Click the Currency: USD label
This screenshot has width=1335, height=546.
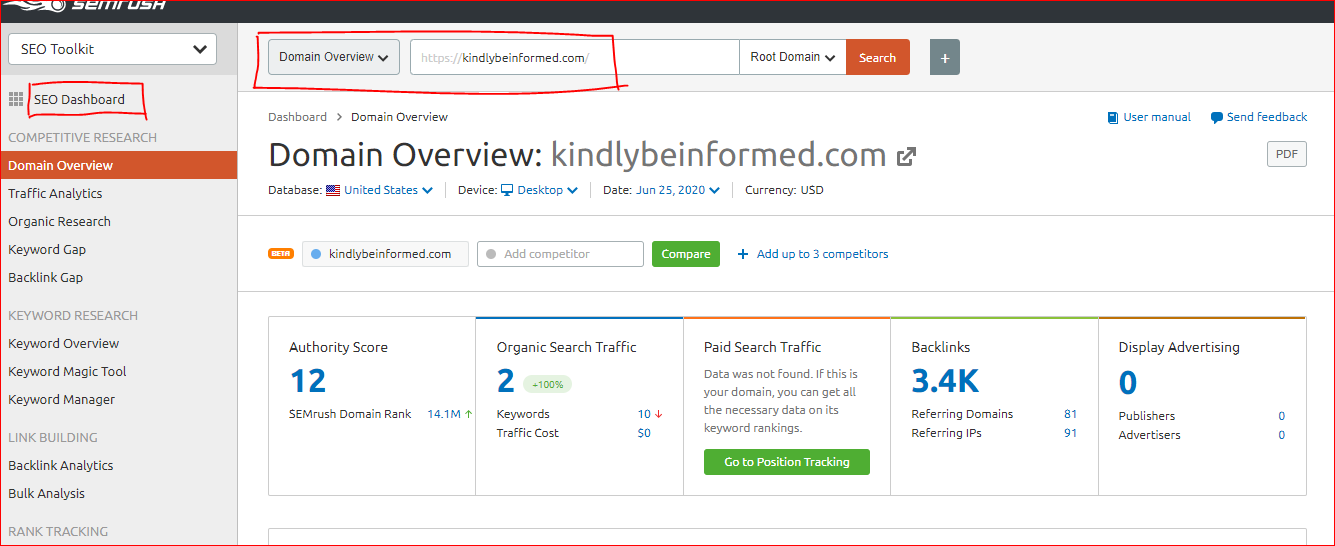pos(784,190)
